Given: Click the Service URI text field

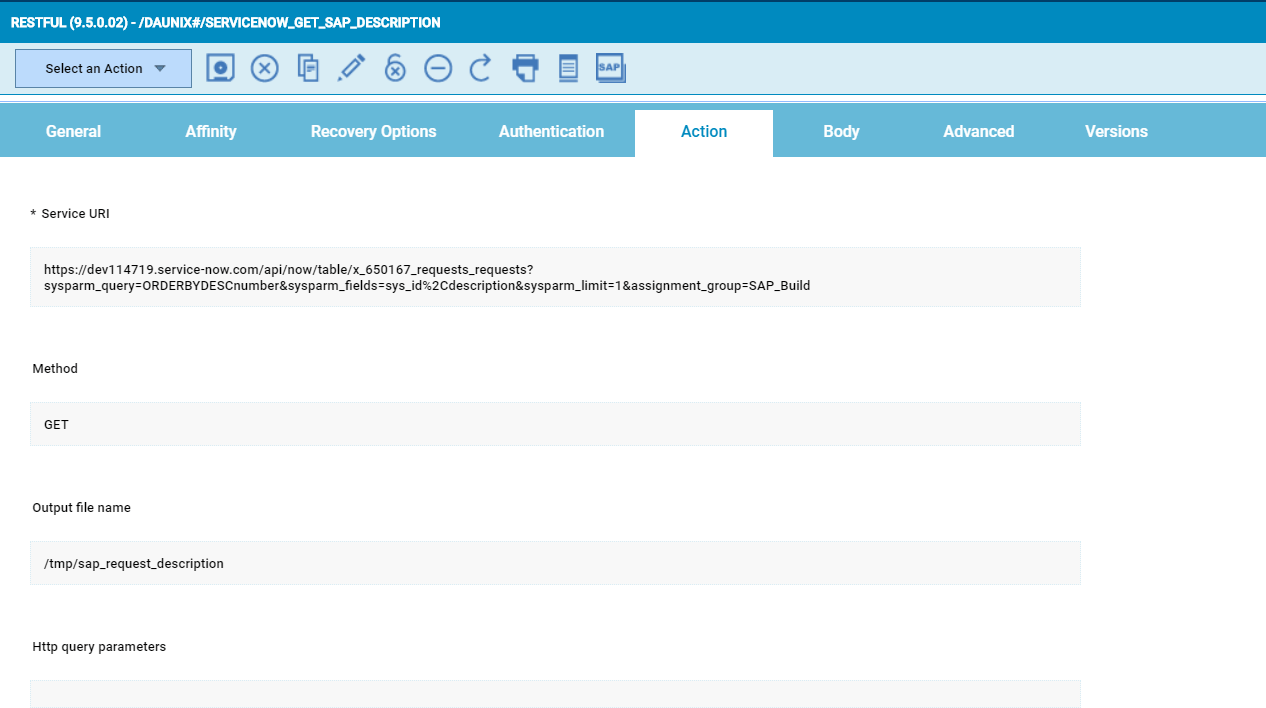Looking at the screenshot, I should tap(555, 277).
